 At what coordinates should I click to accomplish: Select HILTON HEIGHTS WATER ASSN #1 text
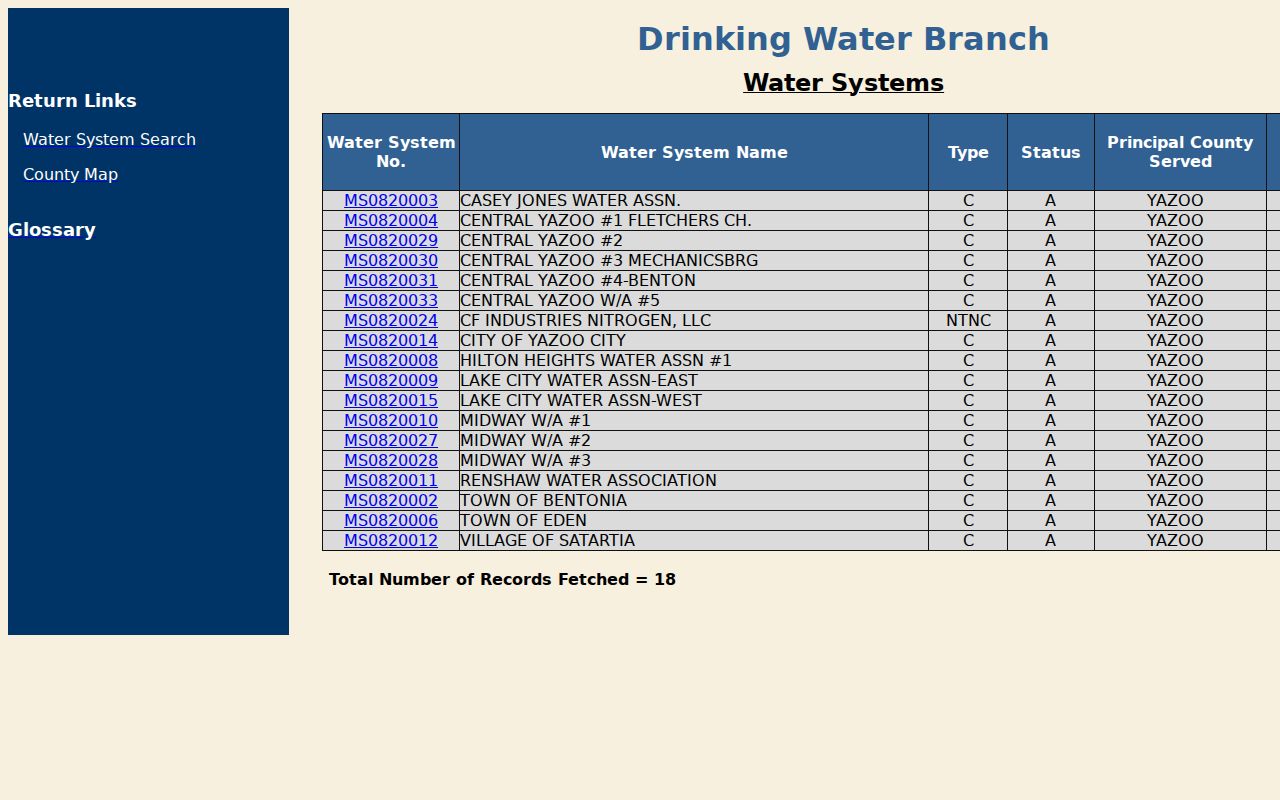point(596,361)
